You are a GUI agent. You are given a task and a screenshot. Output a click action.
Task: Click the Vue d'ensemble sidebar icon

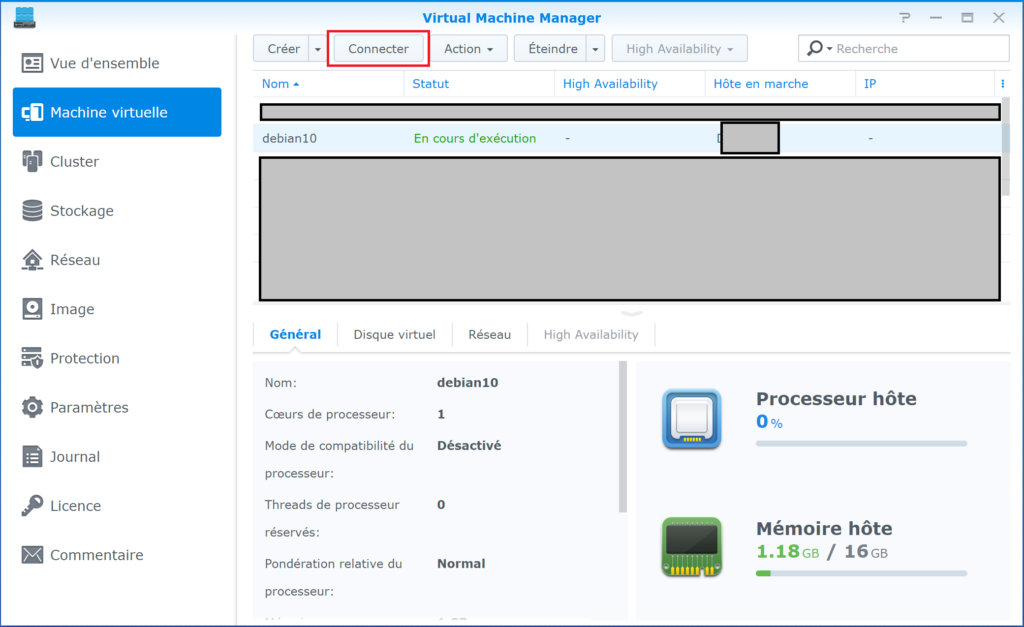click(x=33, y=63)
